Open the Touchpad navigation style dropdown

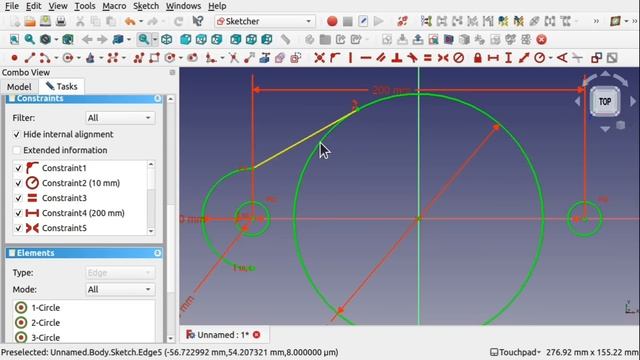point(516,352)
